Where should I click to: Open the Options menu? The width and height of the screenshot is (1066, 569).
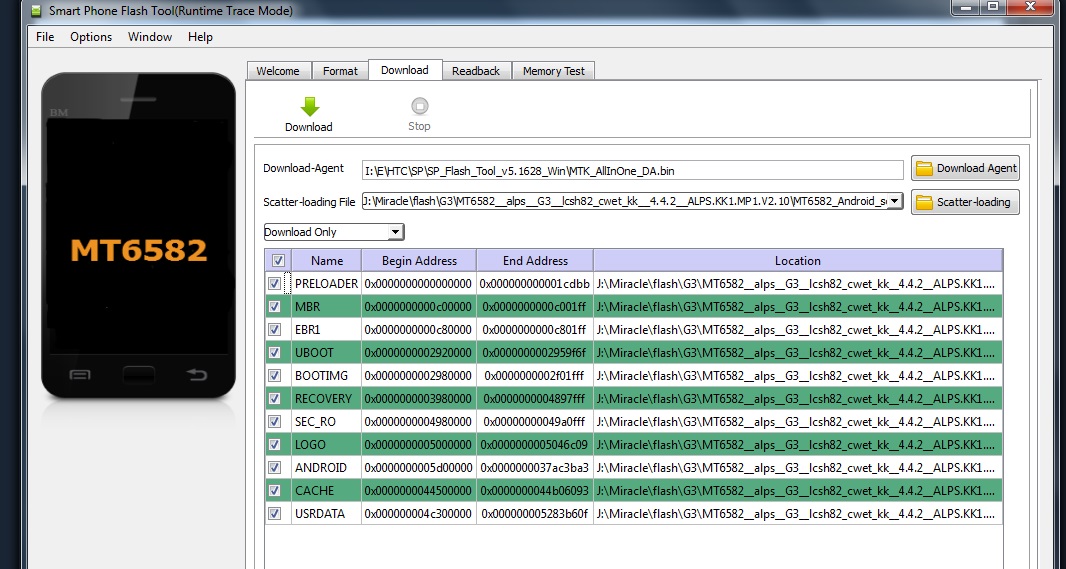pos(91,37)
